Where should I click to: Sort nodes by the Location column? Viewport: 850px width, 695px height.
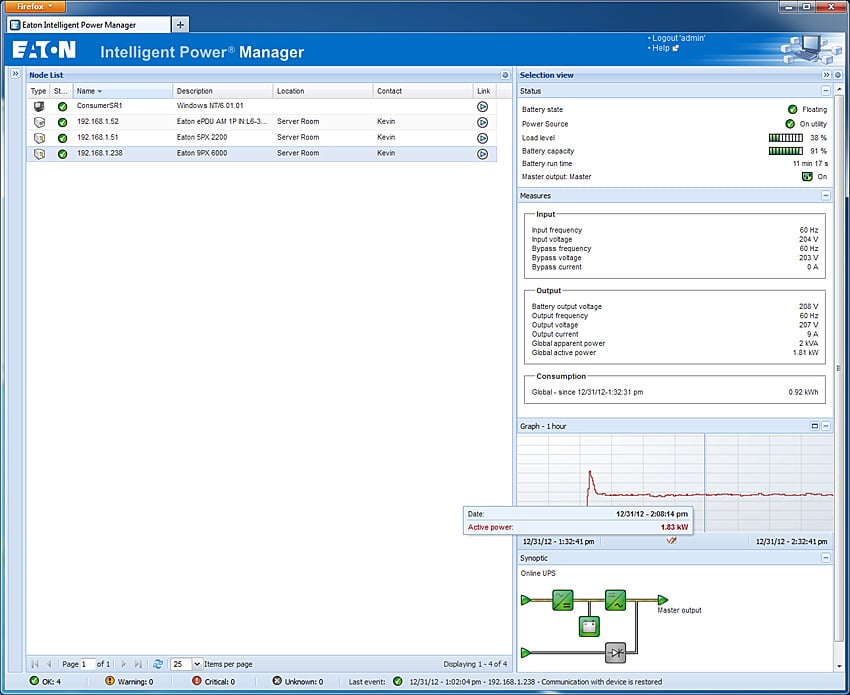(323, 91)
